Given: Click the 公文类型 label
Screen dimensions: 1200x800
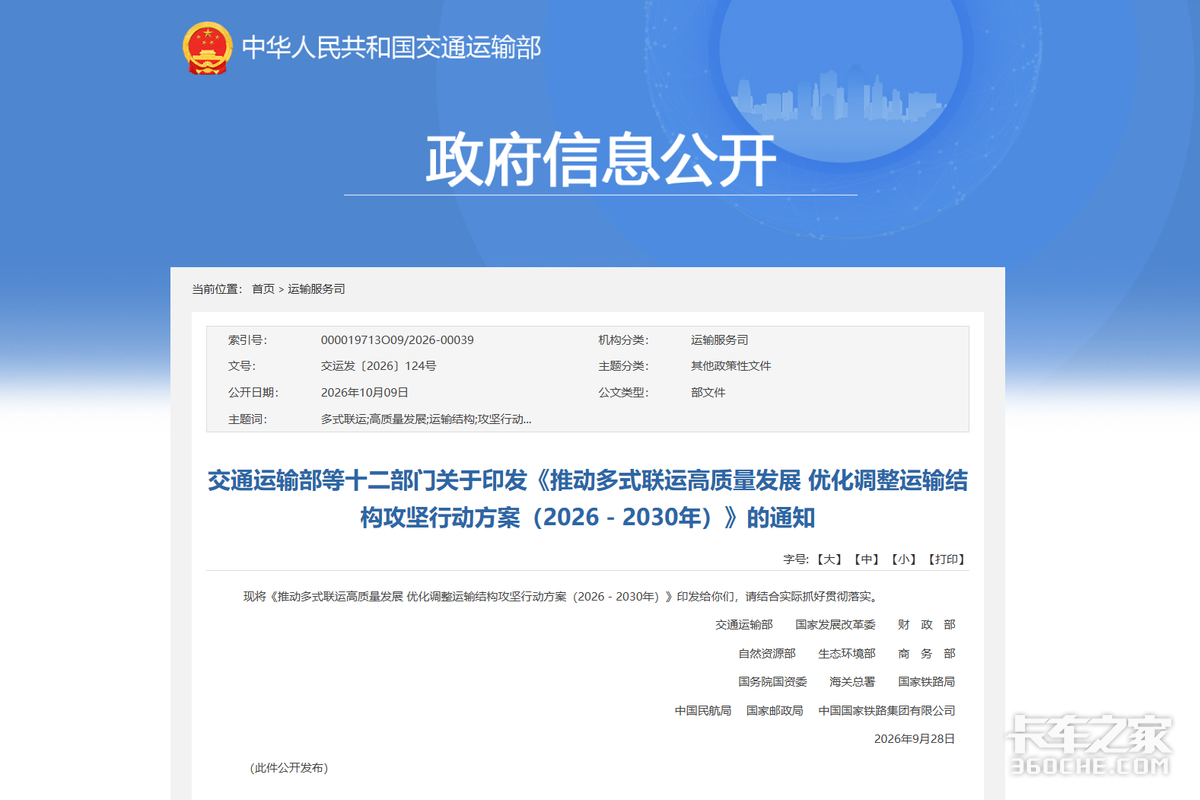Looking at the screenshot, I should pos(623,393).
